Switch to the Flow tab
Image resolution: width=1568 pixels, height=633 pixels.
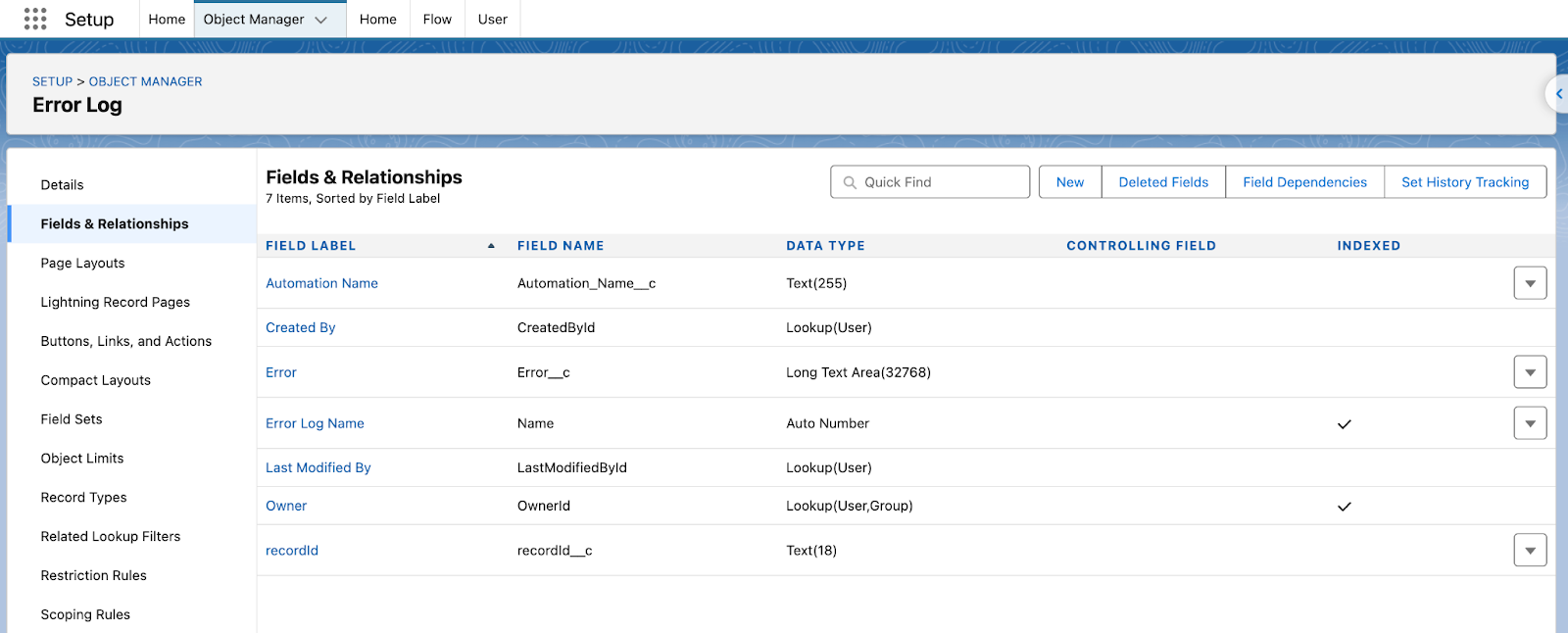pos(437,20)
